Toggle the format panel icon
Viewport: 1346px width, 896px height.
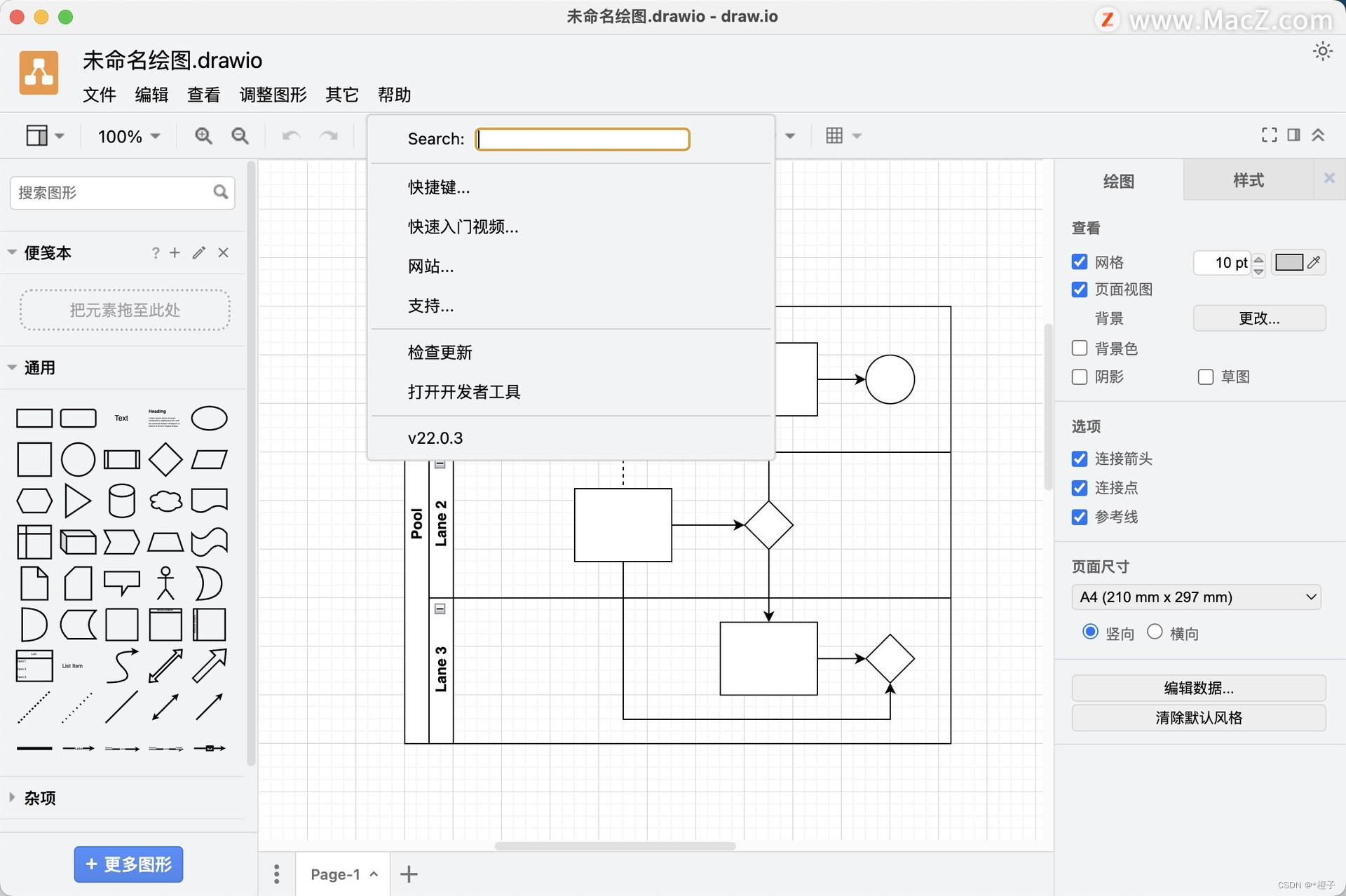coord(1293,135)
